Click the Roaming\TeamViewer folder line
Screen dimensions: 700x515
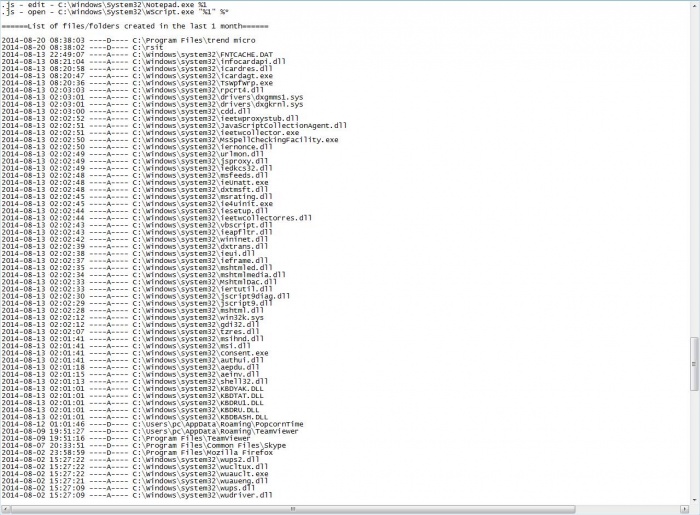[x=150, y=432]
